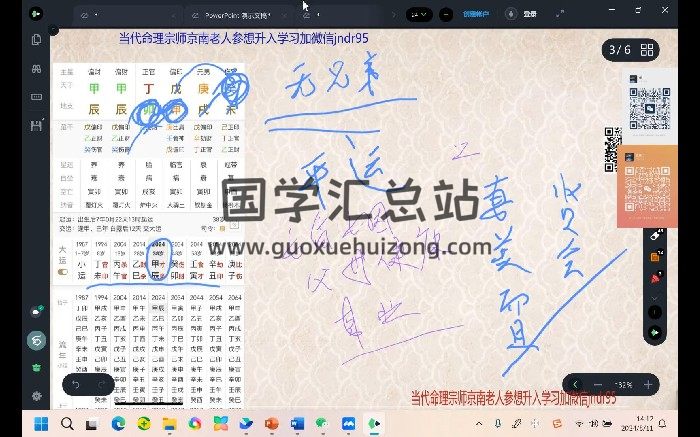This screenshot has width=700, height=437.
Task: Open the dropdown pill in top bar
Action: pyautogui.click(x=419, y=15)
